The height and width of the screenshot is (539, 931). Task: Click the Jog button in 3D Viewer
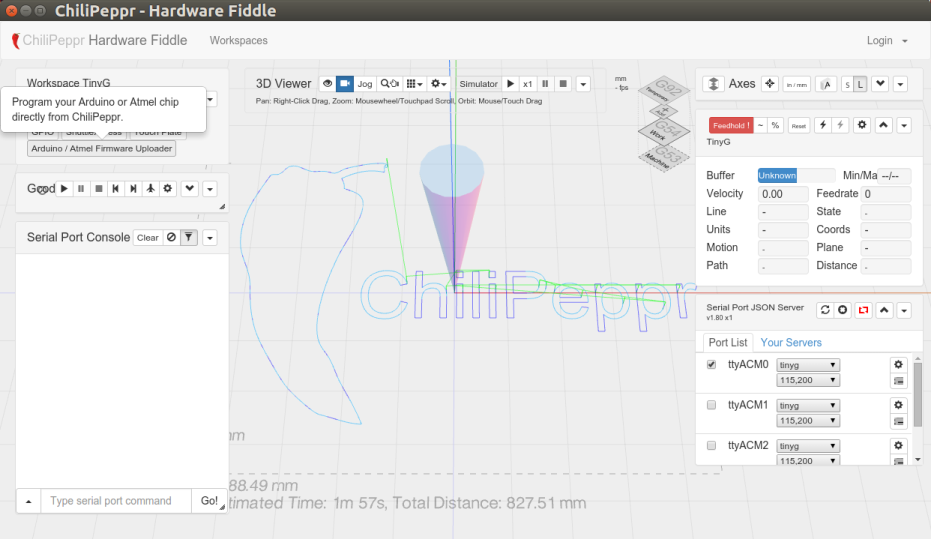coord(365,84)
